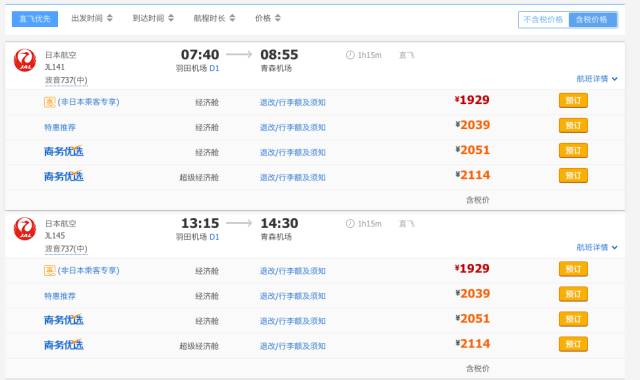Click the 非日本乘客专享 link under JL141

[89, 102]
